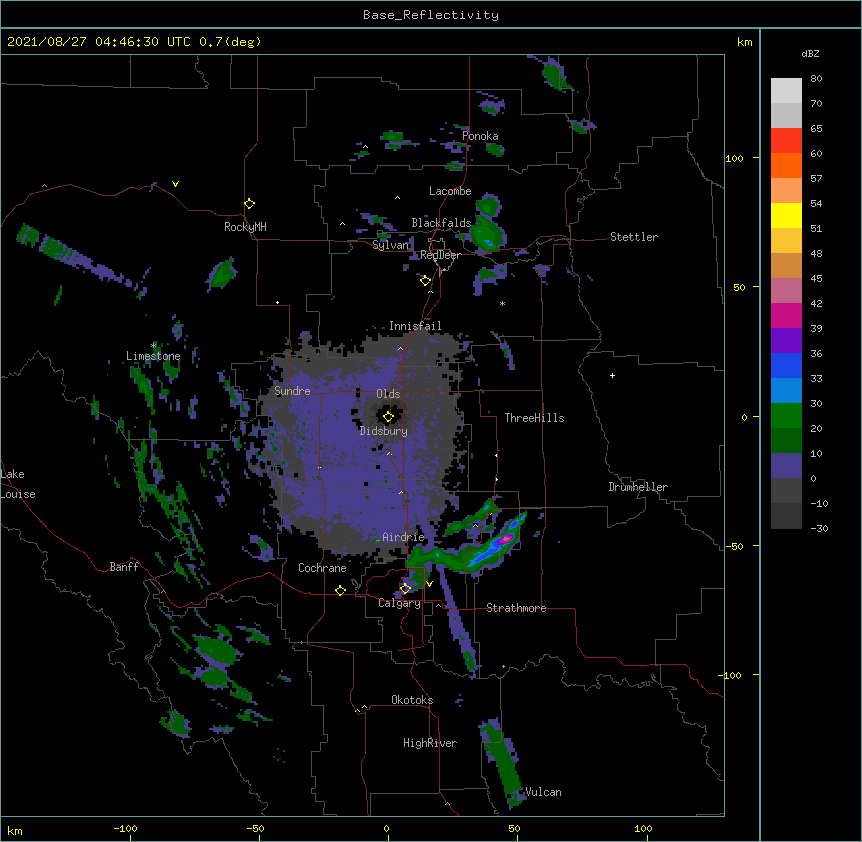
Task: Pick the yellow diamond marker below Cochrane
Action: pos(340,590)
